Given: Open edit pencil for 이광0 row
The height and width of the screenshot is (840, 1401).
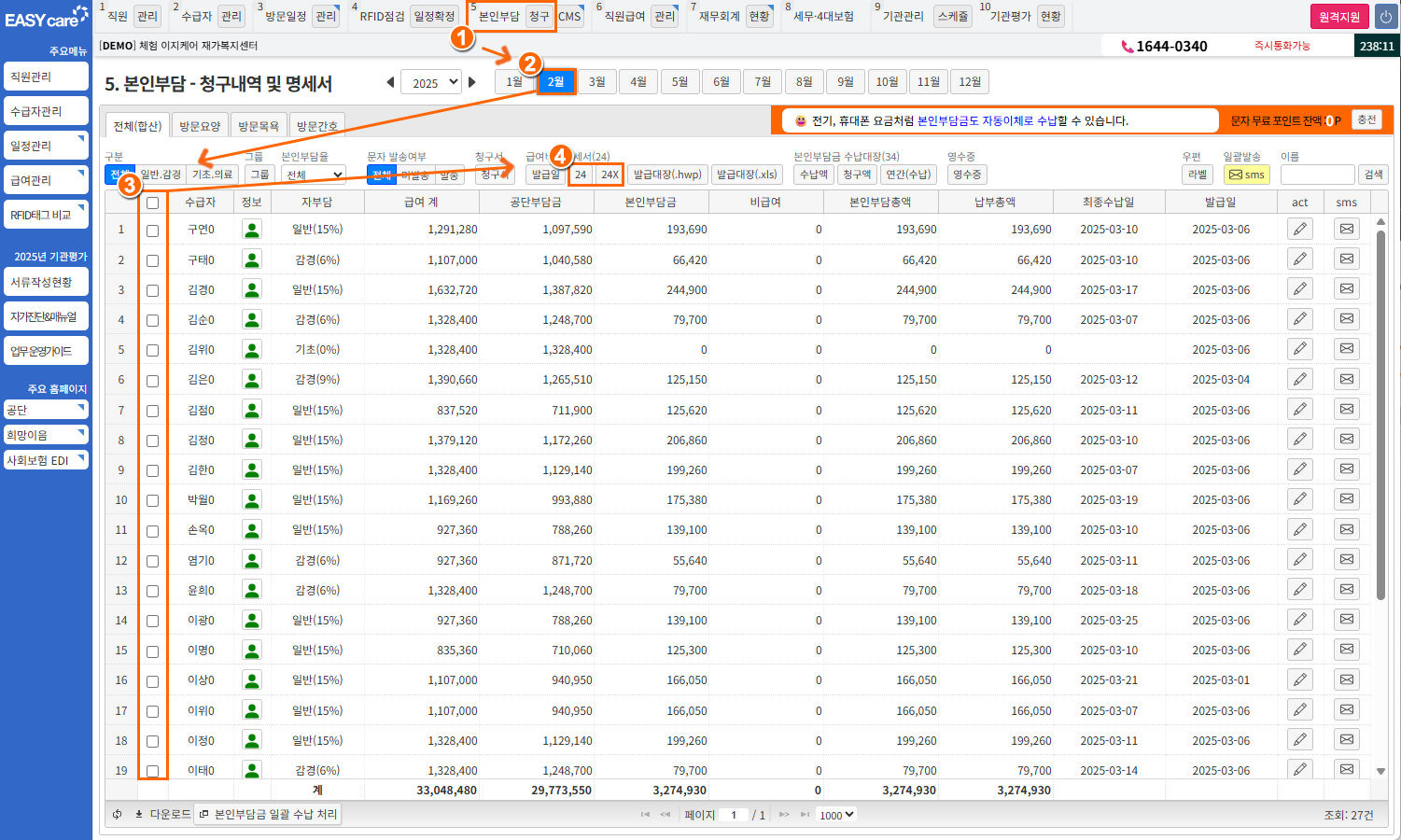Looking at the screenshot, I should point(1299,620).
